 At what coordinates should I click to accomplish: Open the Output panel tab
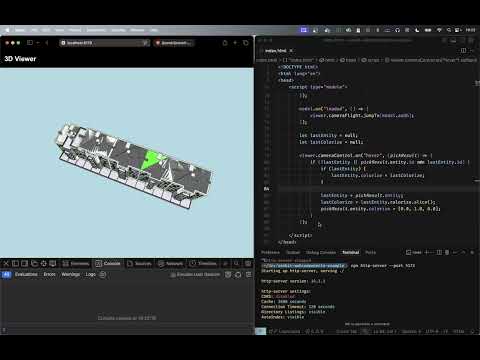293,252
